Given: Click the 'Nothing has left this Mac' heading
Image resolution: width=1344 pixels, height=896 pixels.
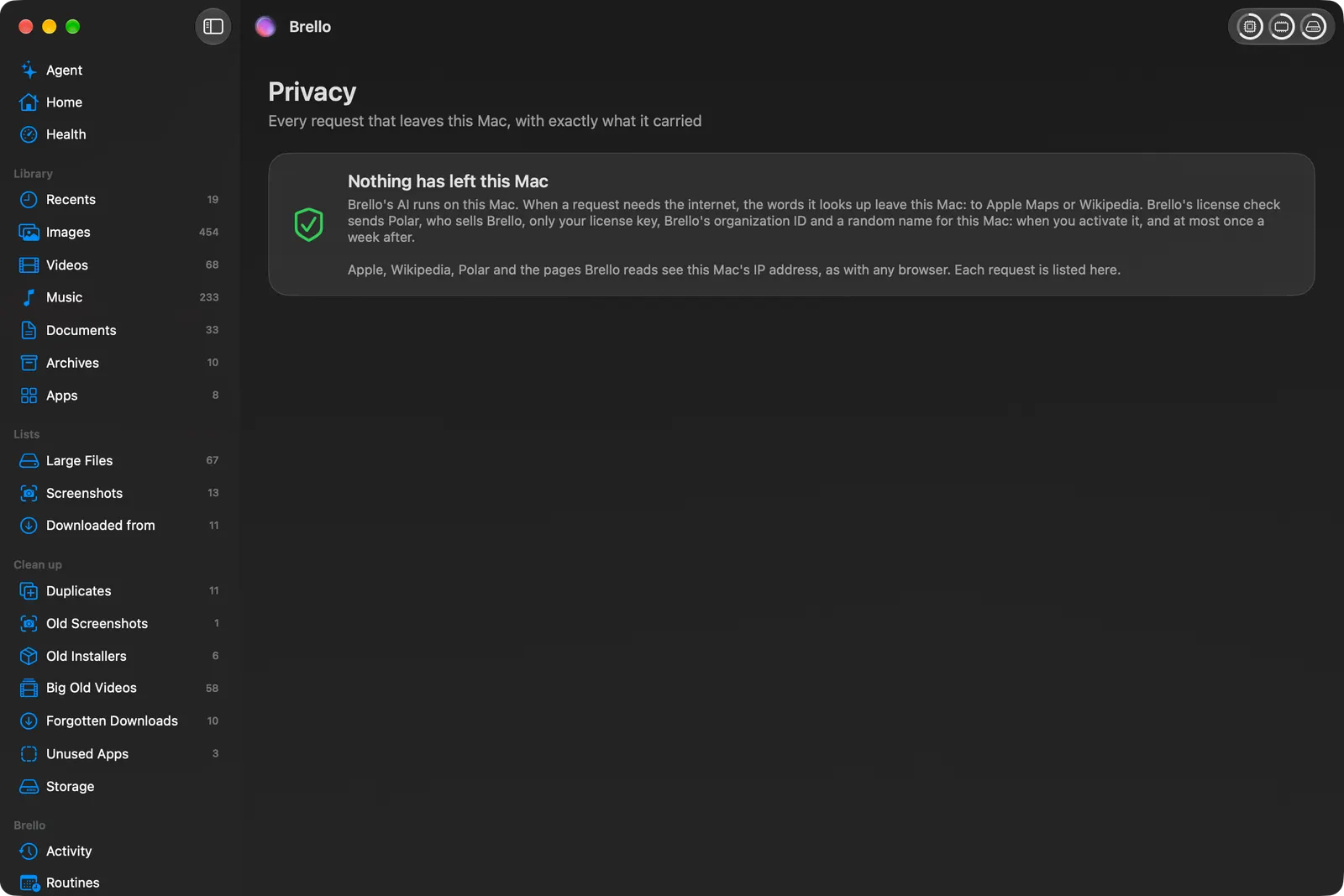Looking at the screenshot, I should (448, 181).
